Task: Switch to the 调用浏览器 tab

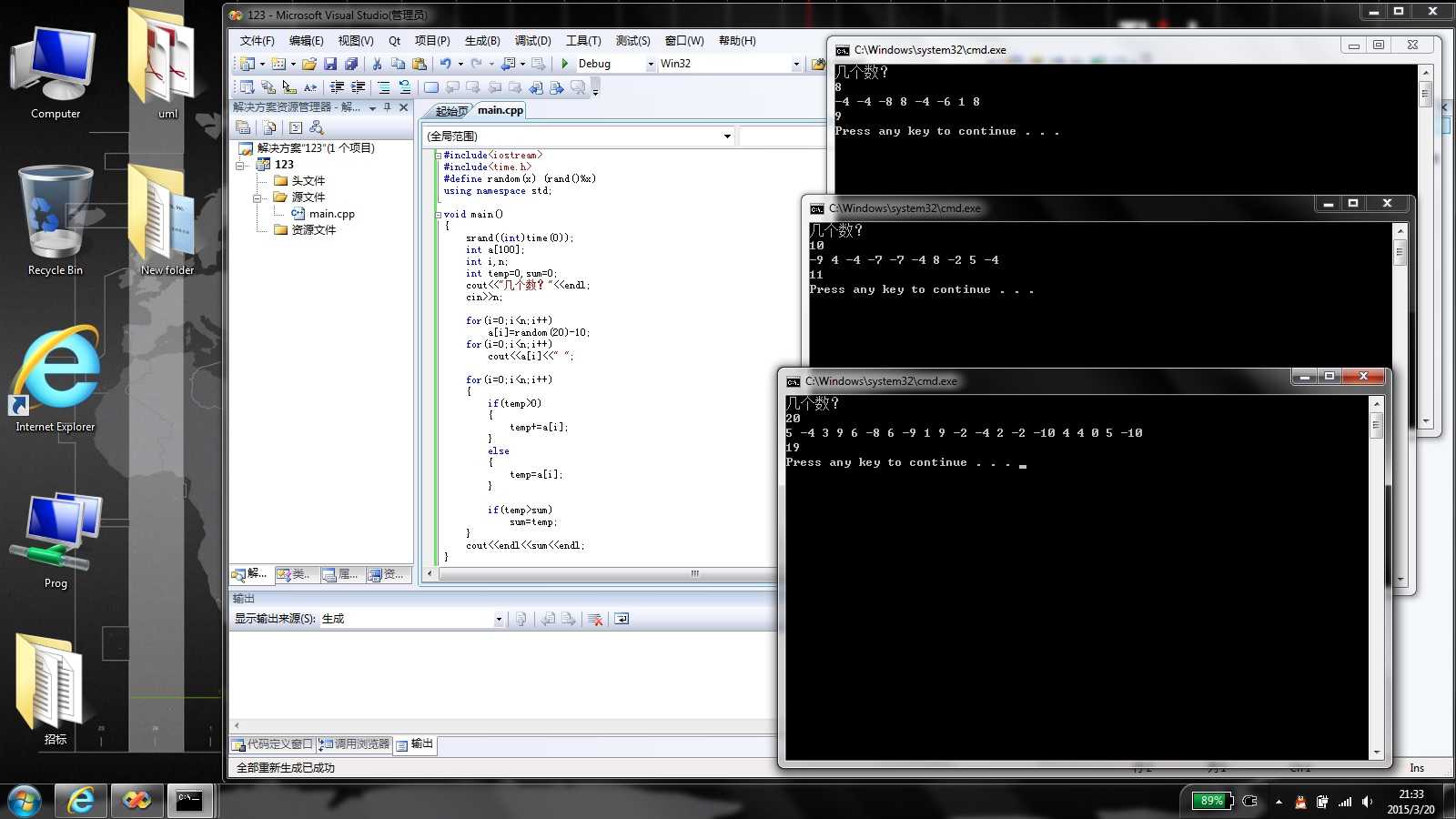Action: pos(354,744)
